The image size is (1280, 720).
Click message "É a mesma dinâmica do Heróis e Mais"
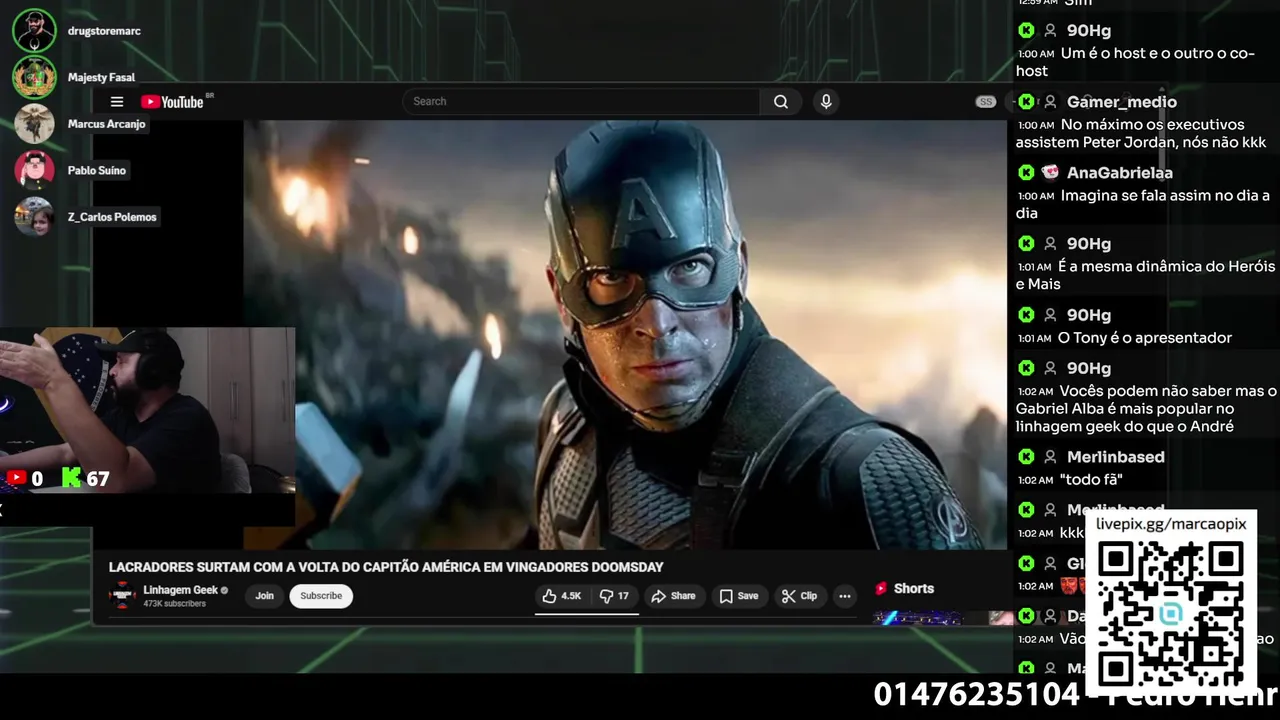click(x=1146, y=275)
